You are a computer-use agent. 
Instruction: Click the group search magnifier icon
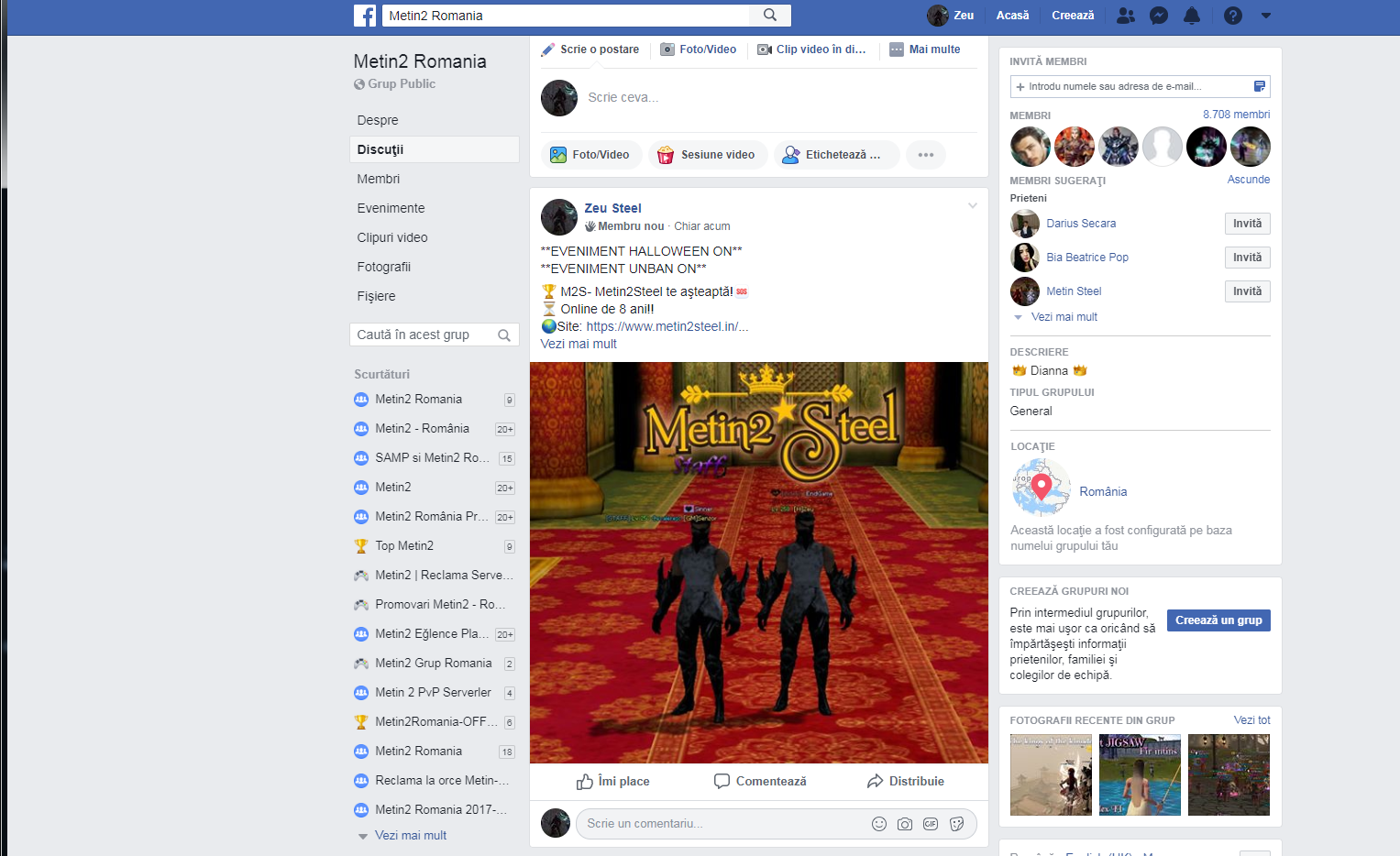click(504, 335)
